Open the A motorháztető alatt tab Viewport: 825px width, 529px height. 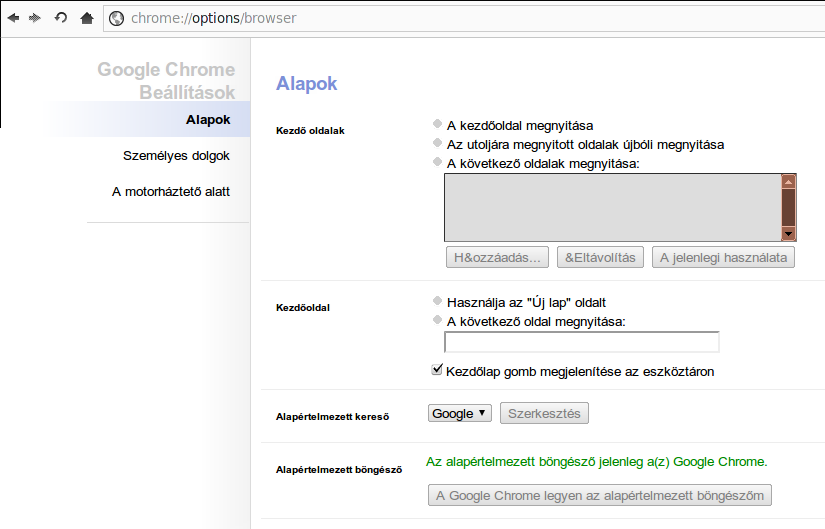[x=170, y=192]
